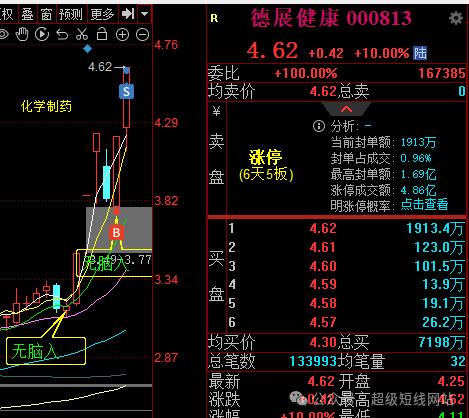Screen dimensions: 469x418
Task: Click the 涨停成交额 4.86亿 value
Action: point(418,190)
